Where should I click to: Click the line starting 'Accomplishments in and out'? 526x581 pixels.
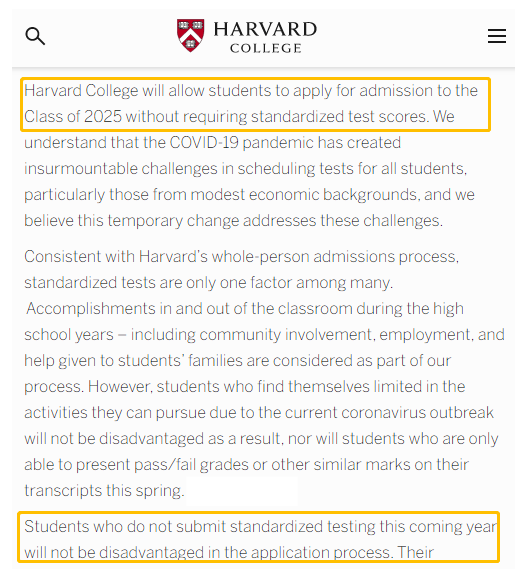pyautogui.click(x=245, y=309)
